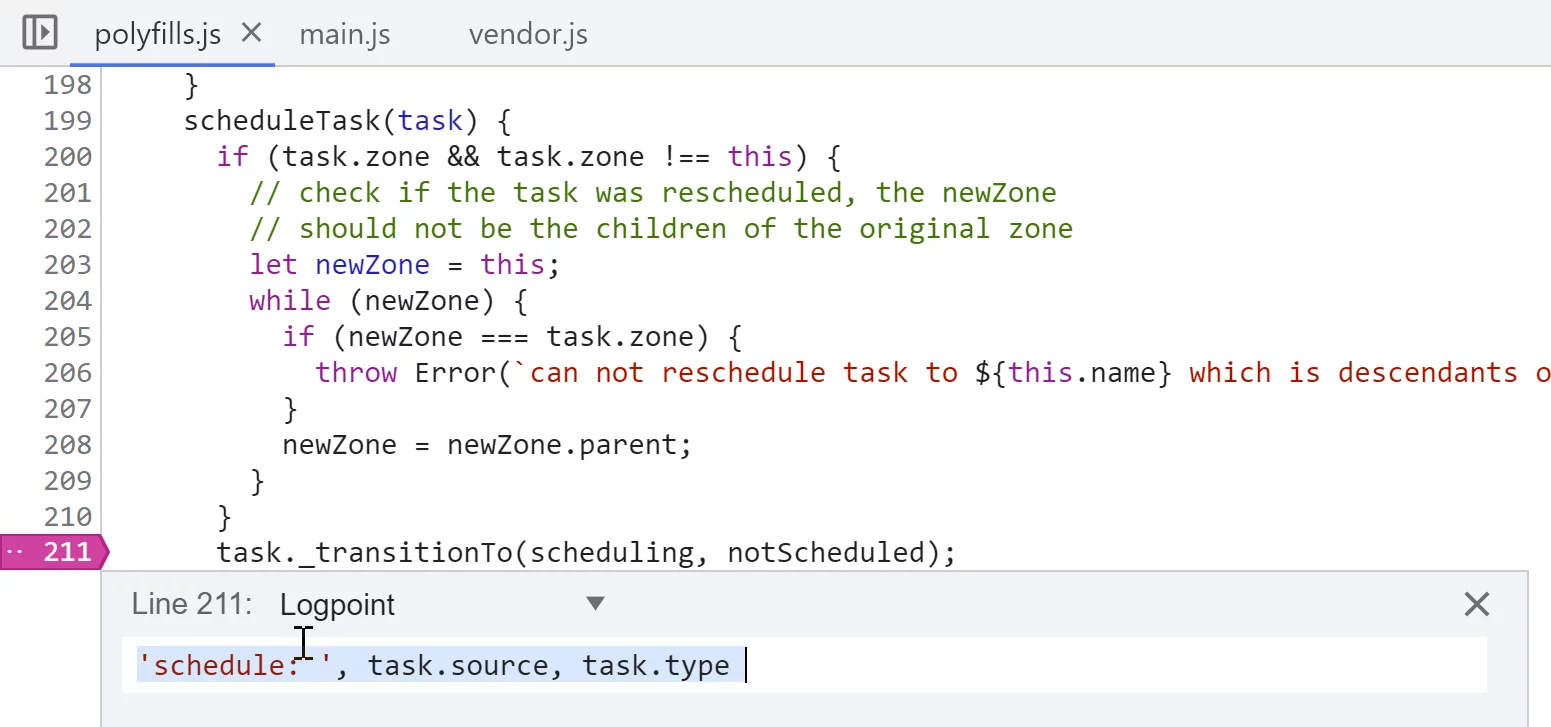Switch to the main.js tab
The width and height of the screenshot is (1551, 727).
coord(345,34)
